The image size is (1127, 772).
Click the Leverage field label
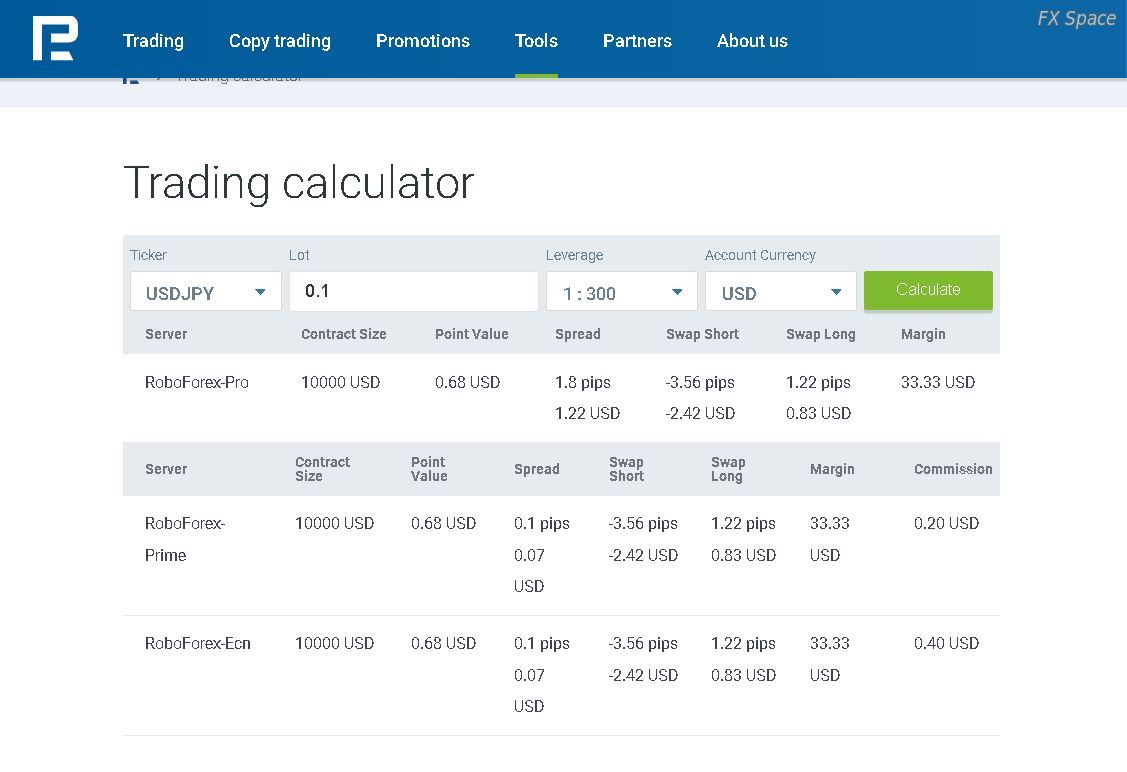tap(574, 255)
